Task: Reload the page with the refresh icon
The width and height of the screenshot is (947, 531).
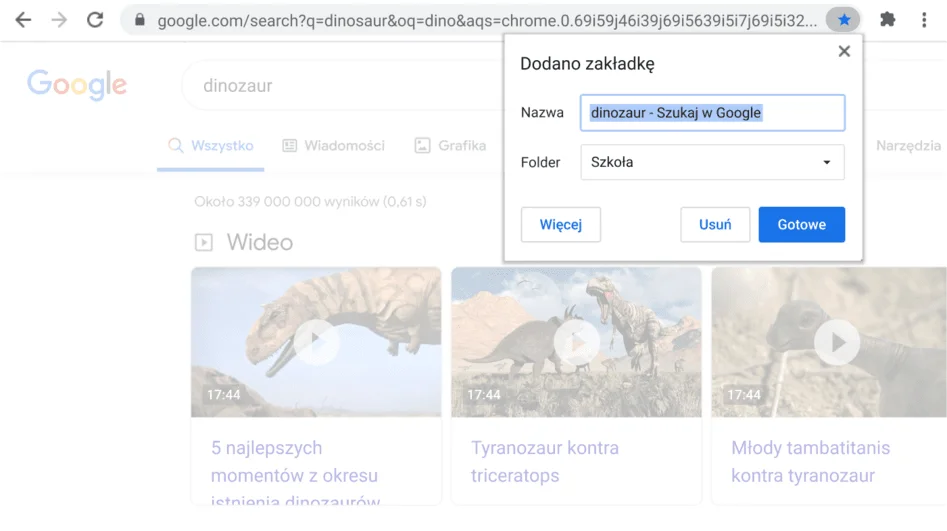Action: [x=95, y=20]
